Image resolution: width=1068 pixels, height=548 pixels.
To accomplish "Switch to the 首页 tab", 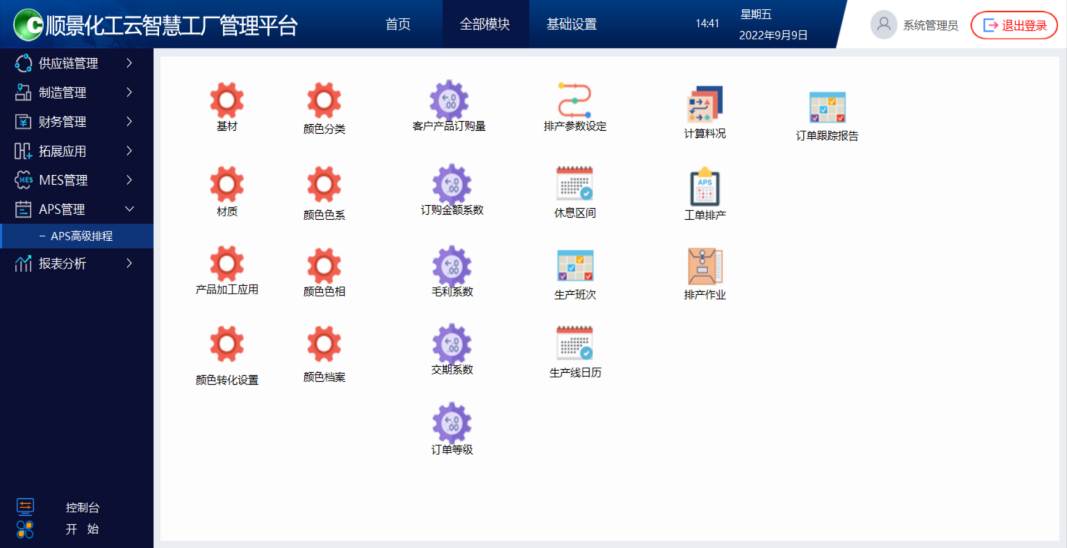I will point(398,24).
